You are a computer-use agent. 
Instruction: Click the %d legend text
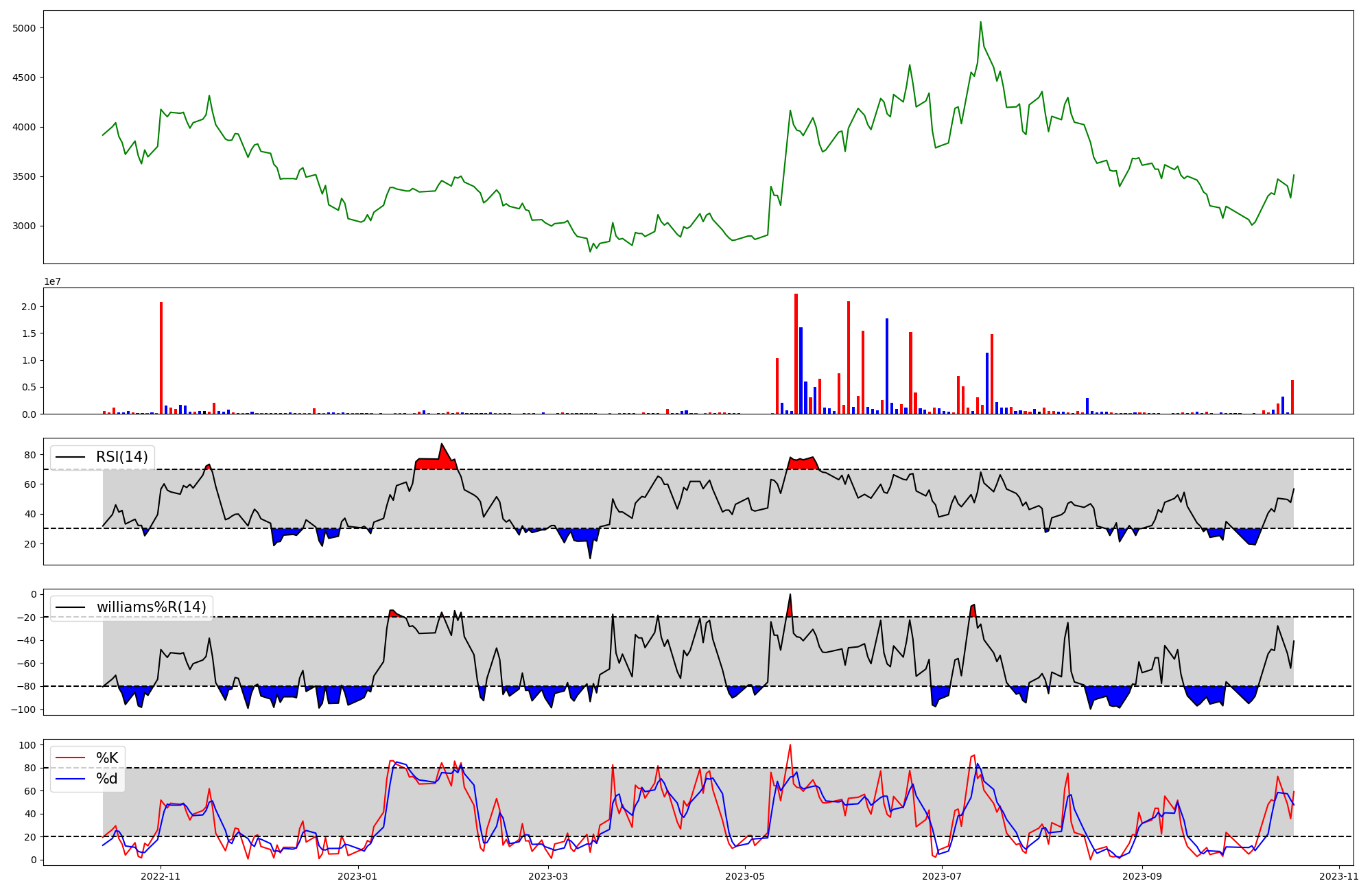tap(107, 779)
